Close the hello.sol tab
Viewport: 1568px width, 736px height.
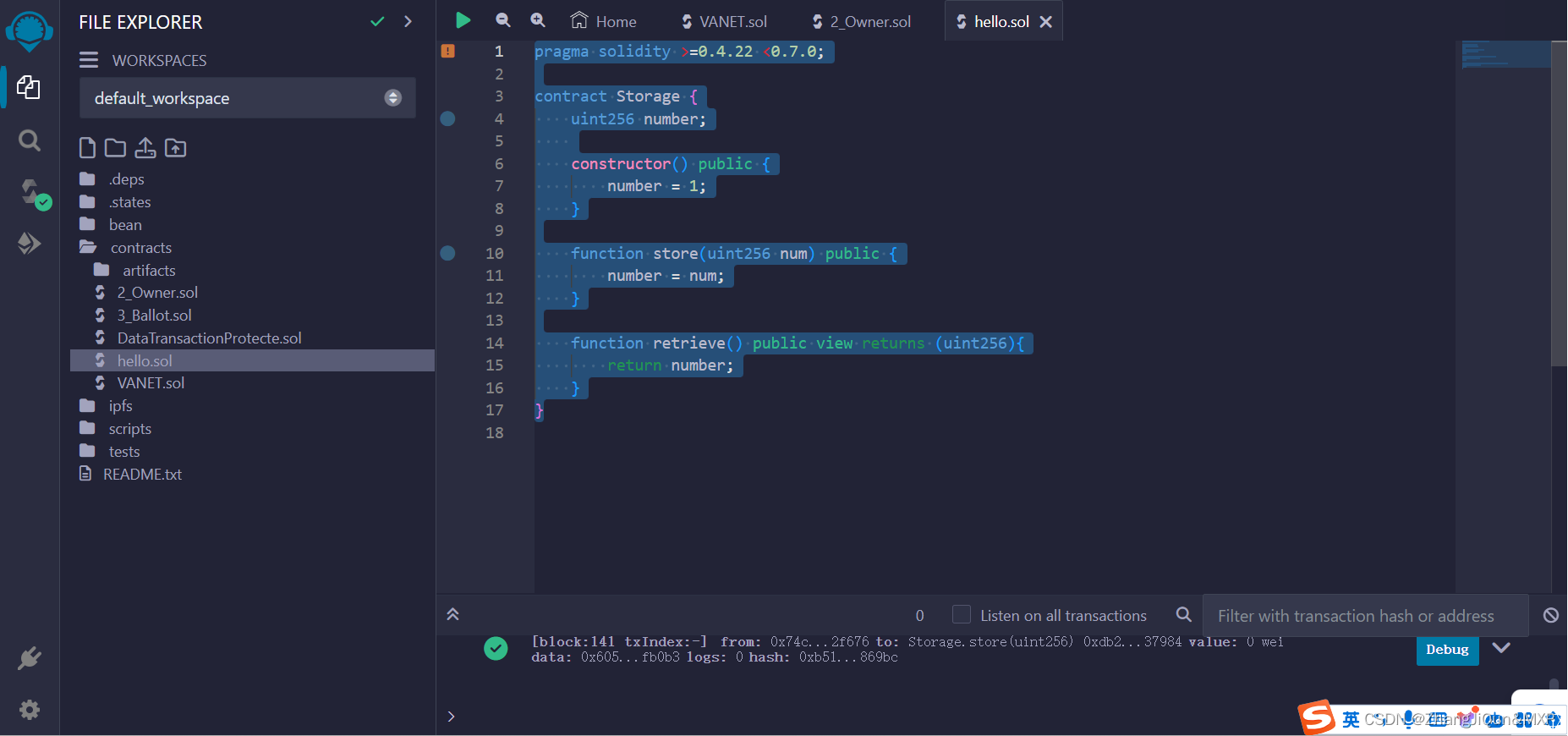1046,22
